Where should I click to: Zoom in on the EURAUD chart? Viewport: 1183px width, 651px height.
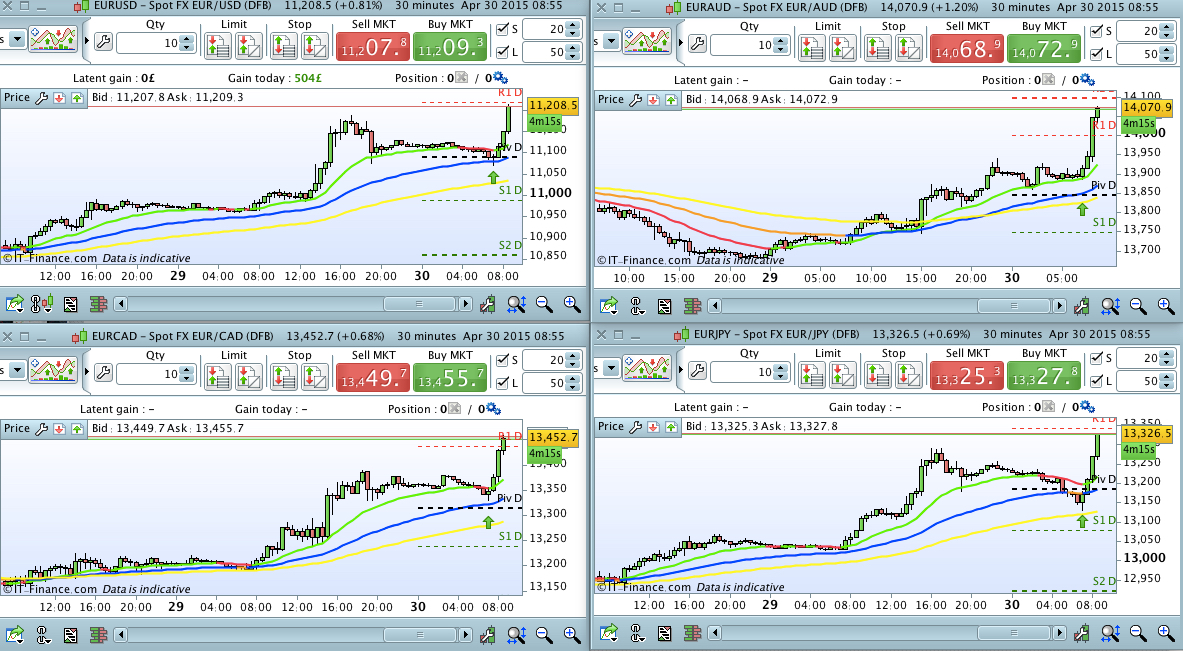1166,306
